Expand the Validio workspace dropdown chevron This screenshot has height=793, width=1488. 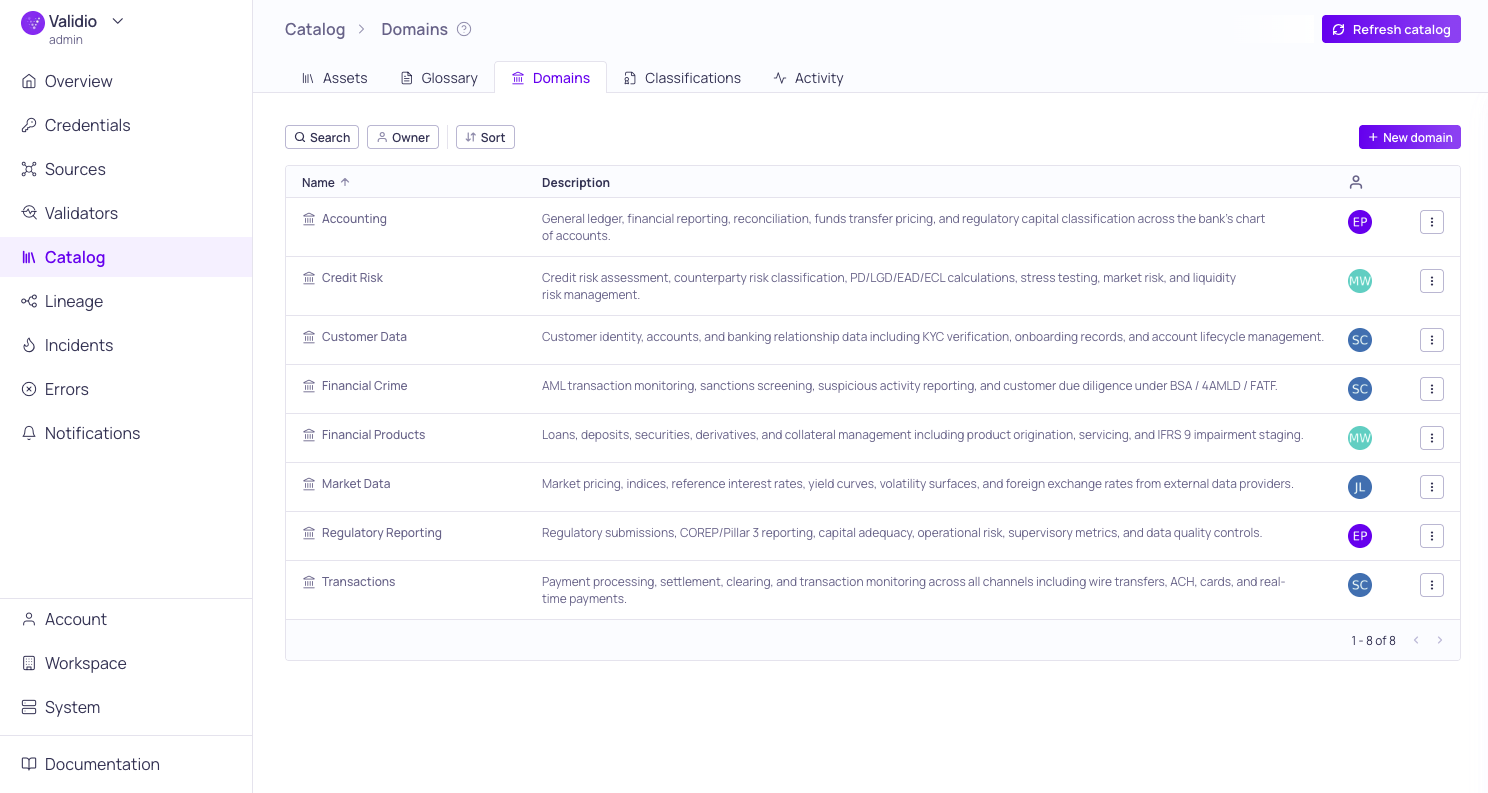click(x=118, y=21)
